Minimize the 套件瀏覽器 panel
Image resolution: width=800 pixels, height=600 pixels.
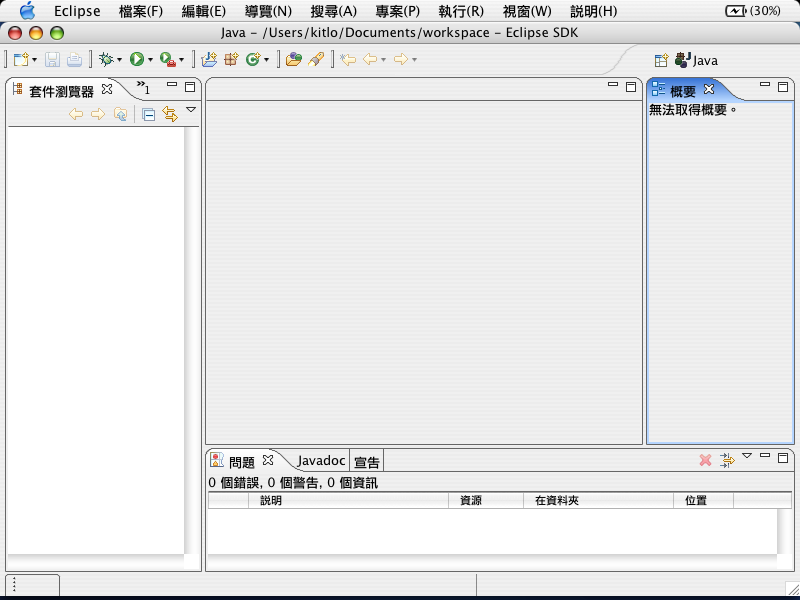click(x=172, y=85)
